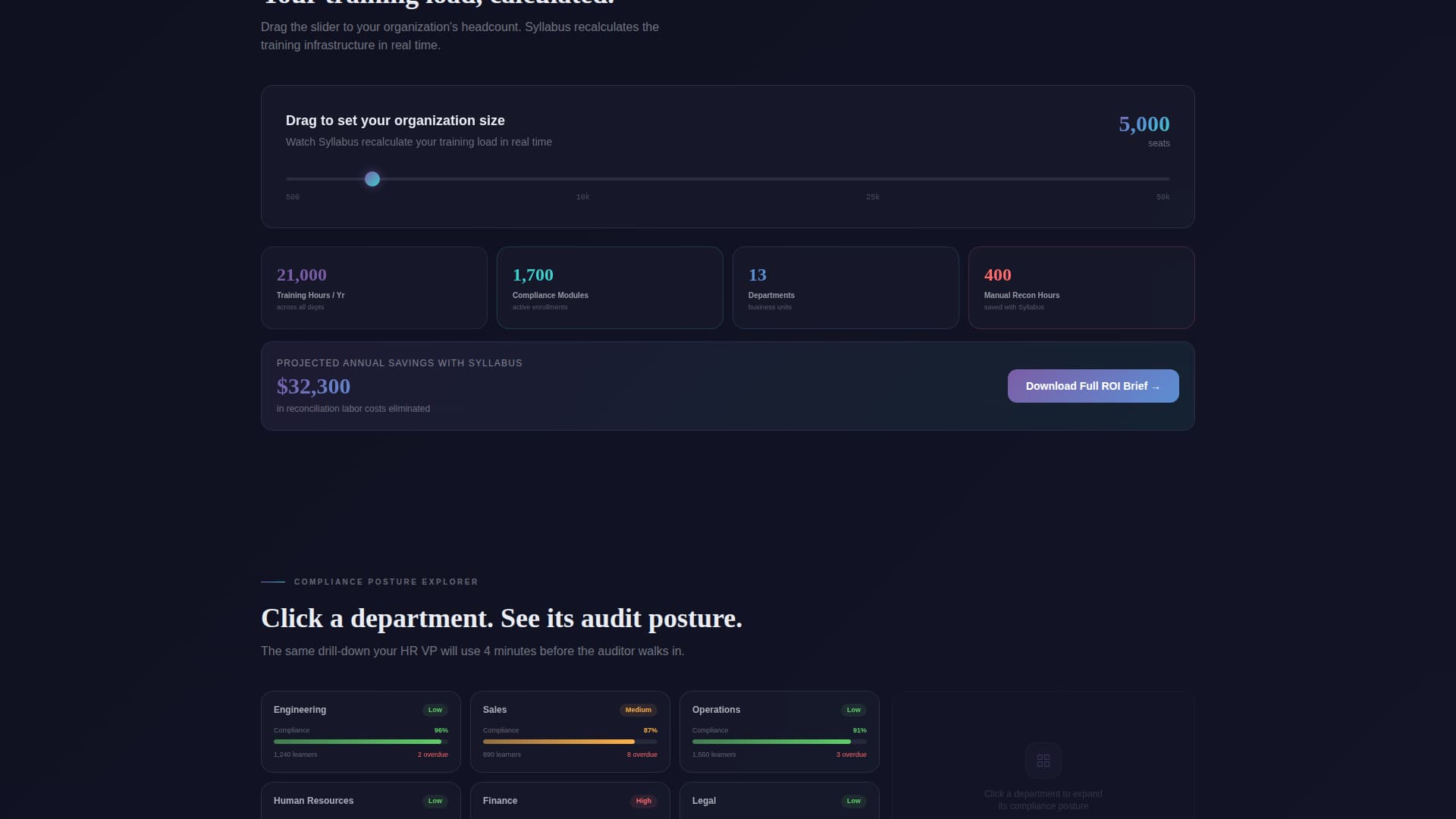Screen dimensions: 1456x819
Task: Click the 5,000 seats value
Action: 1144,124
